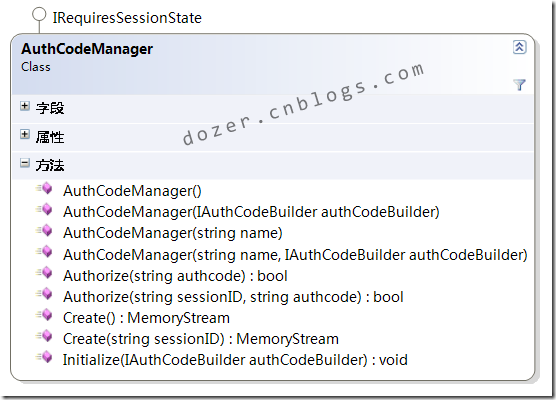
Task: Select Initialize(IAuthCodeBuilder authCodeBuilder) : void
Action: (235, 360)
